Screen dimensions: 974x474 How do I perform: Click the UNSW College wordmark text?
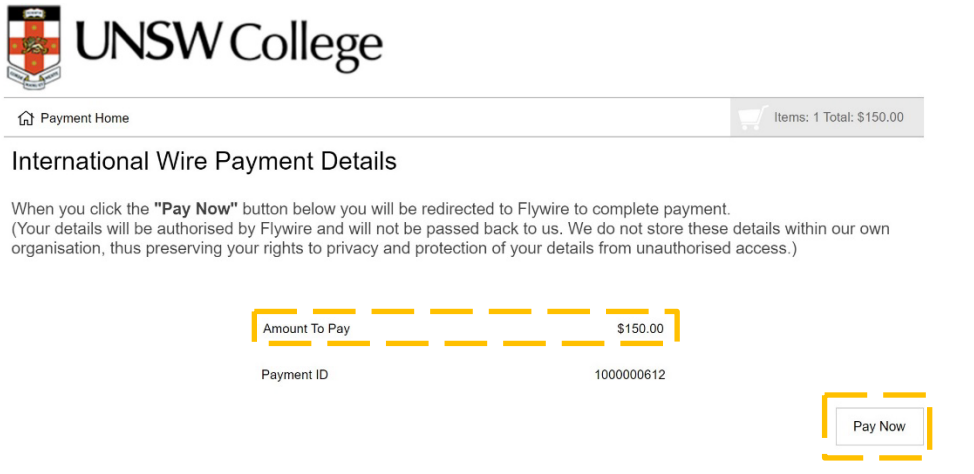(228, 45)
